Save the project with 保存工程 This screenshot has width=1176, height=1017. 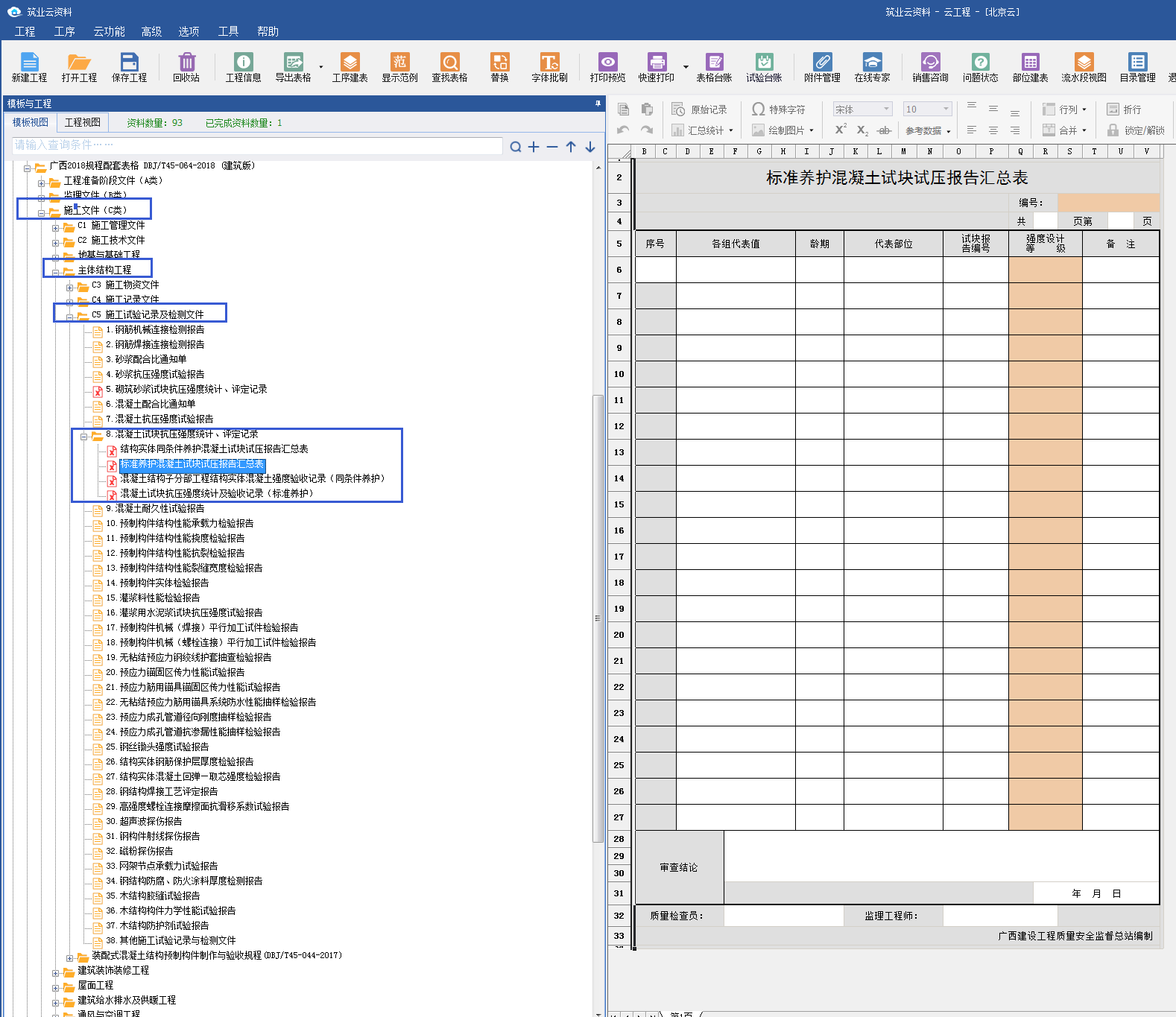click(129, 67)
